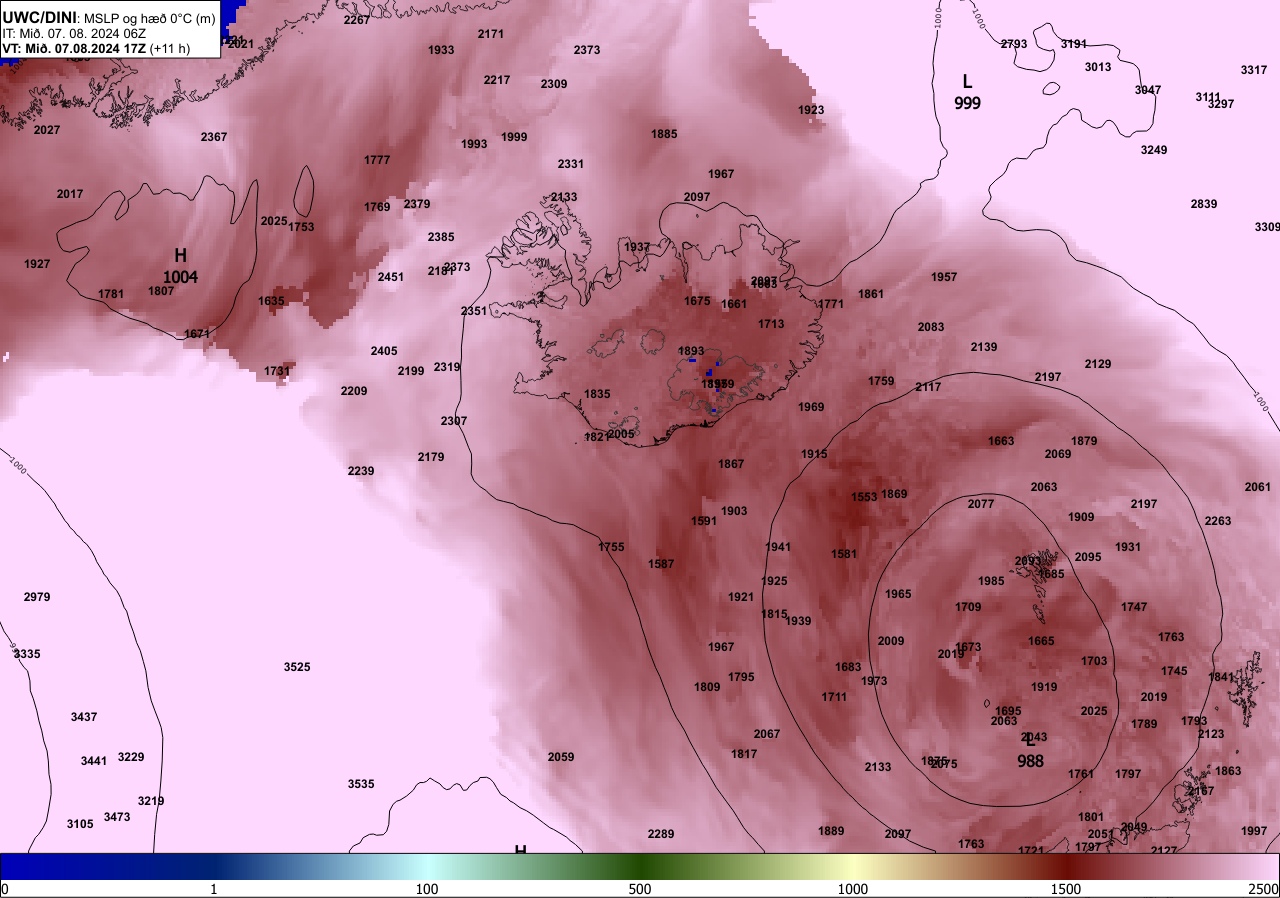Viewport: 1280px width, 898px height.
Task: Click the height value 3105
Action: (x=80, y=824)
